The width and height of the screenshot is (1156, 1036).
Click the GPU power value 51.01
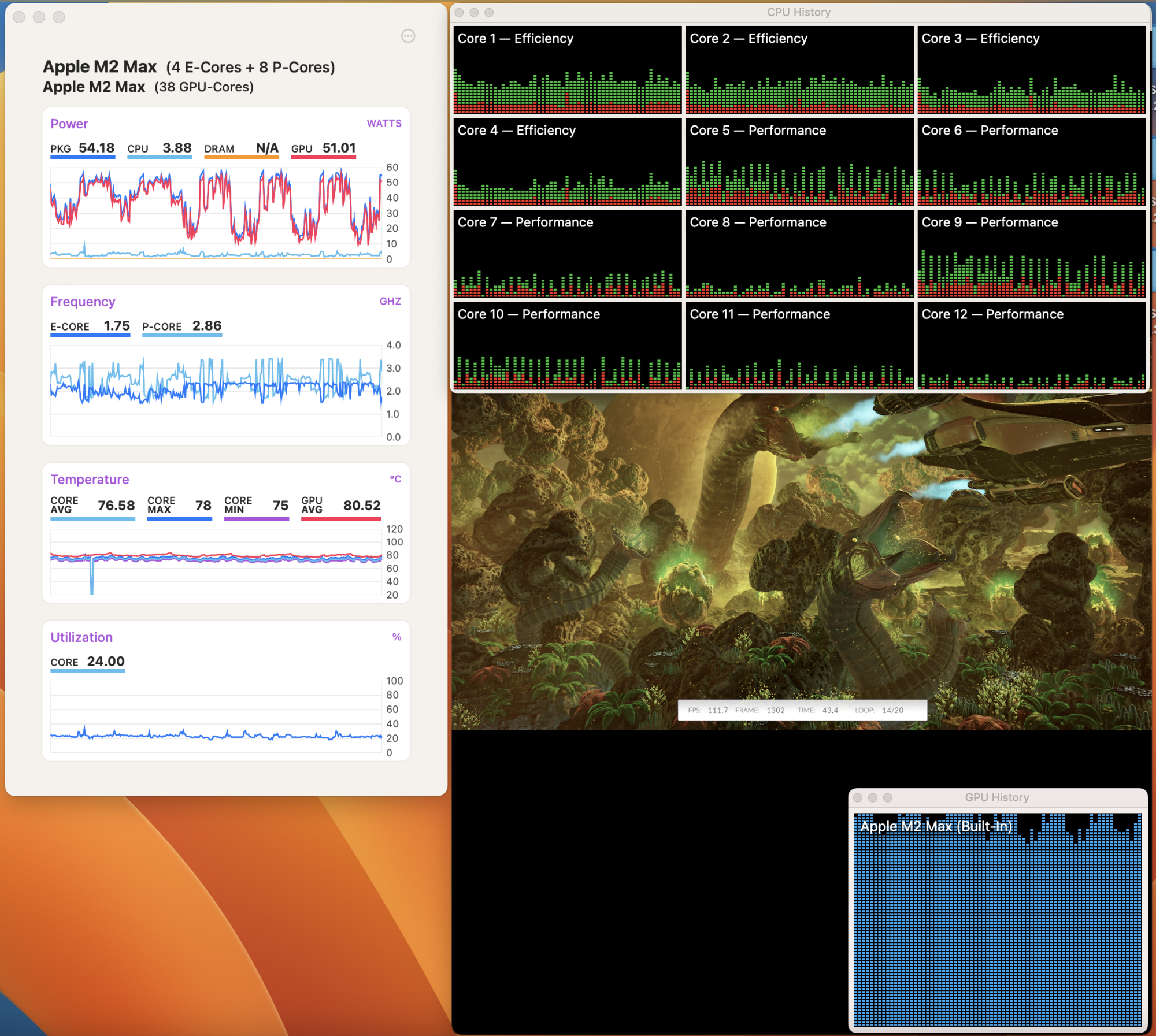[x=339, y=148]
